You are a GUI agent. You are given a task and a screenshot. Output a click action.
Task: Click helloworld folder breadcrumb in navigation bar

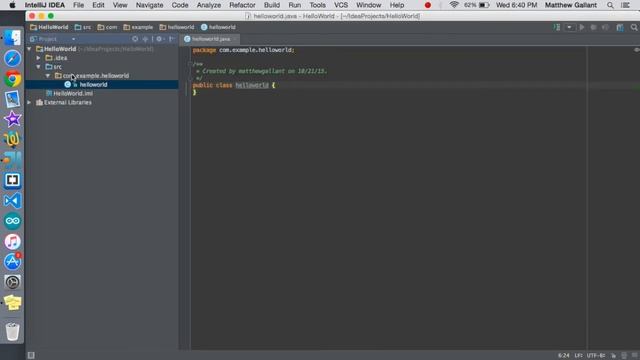pyautogui.click(x=177, y=27)
